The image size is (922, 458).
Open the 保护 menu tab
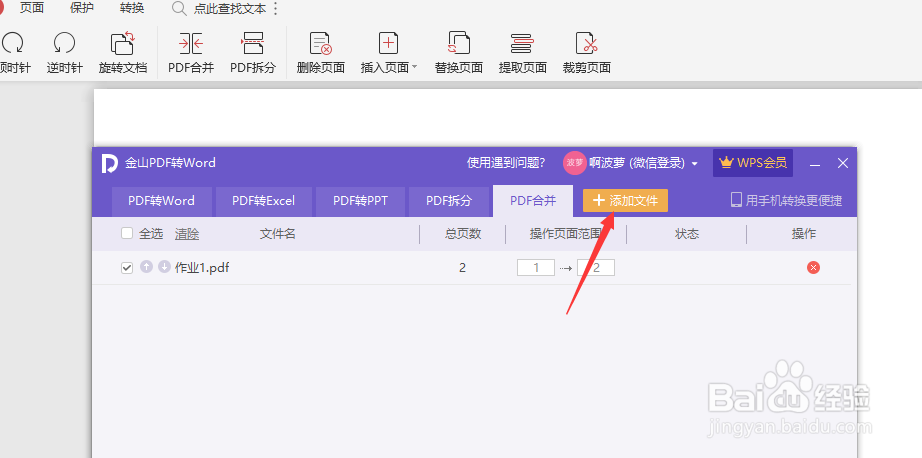(x=82, y=8)
